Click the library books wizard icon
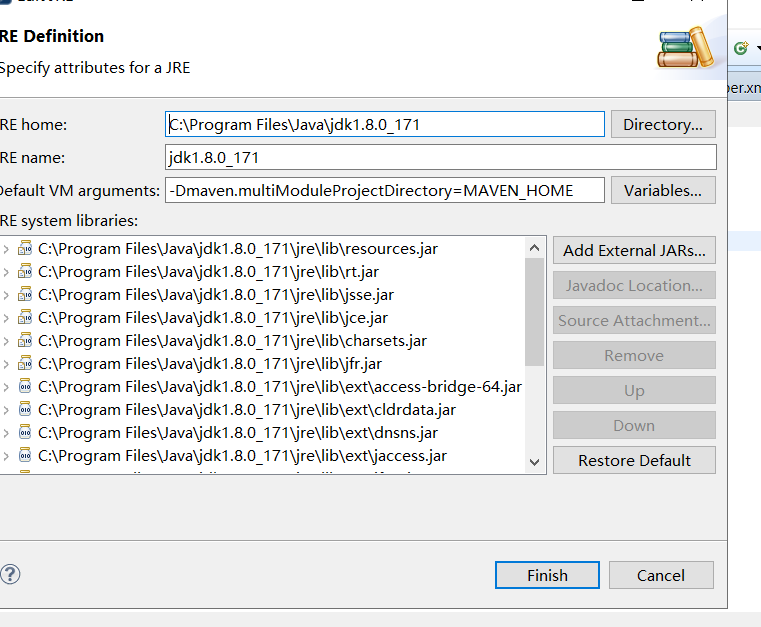Viewport: 761px width, 627px height. tap(685, 47)
